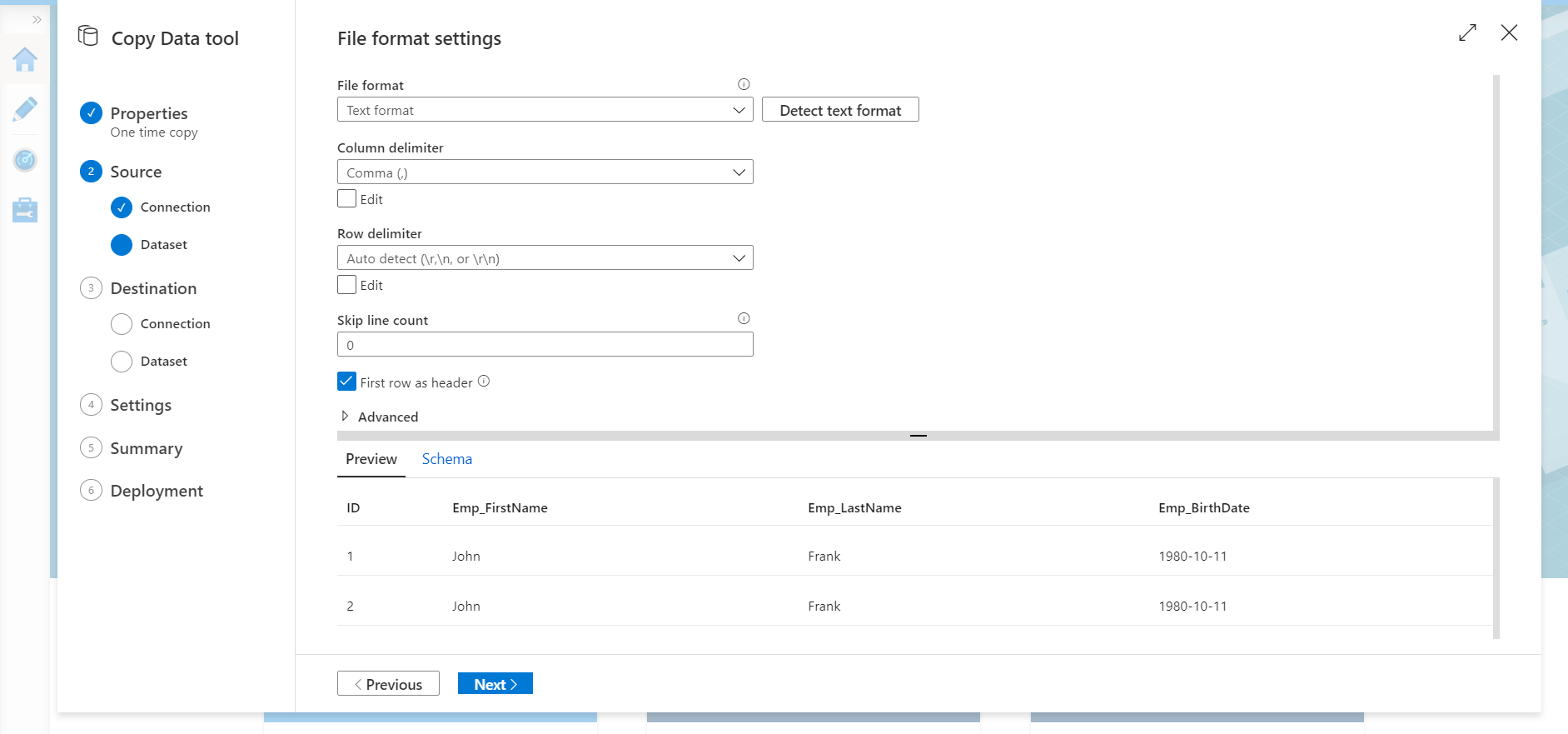Open the Row delimiter dropdown

545,258
